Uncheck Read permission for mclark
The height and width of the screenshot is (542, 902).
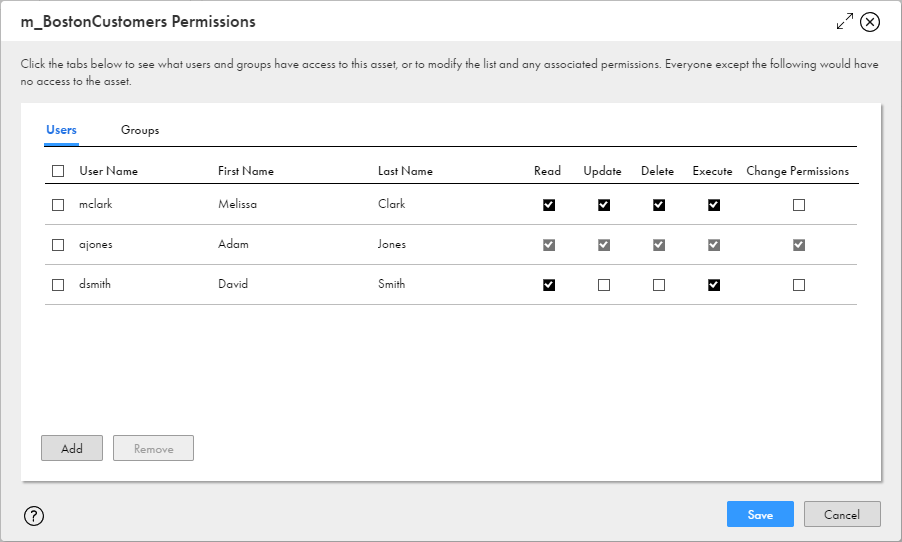[x=549, y=205]
